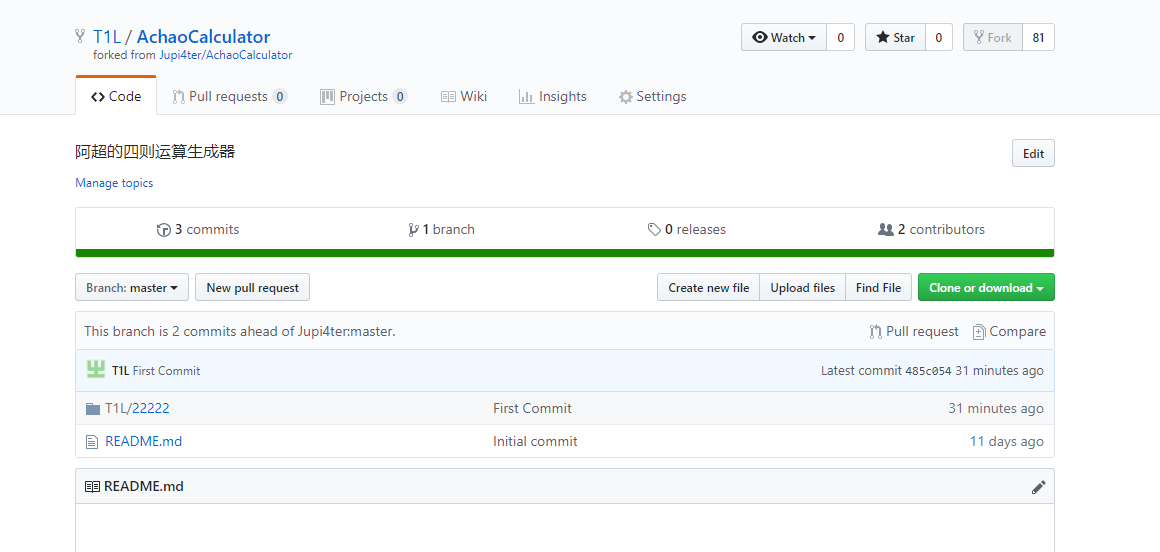This screenshot has height=552, width=1160.
Task: Click the contributors people icon
Action: pyautogui.click(x=885, y=230)
